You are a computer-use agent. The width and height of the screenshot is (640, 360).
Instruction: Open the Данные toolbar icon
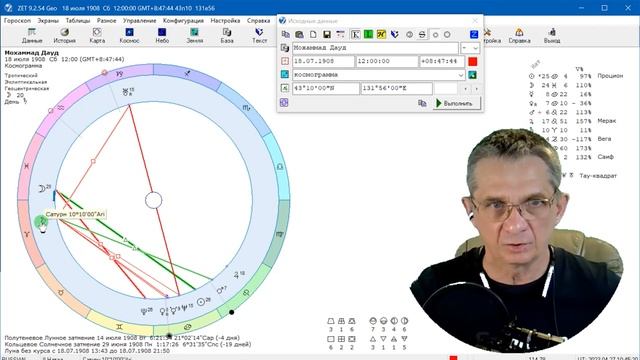pos(32,35)
